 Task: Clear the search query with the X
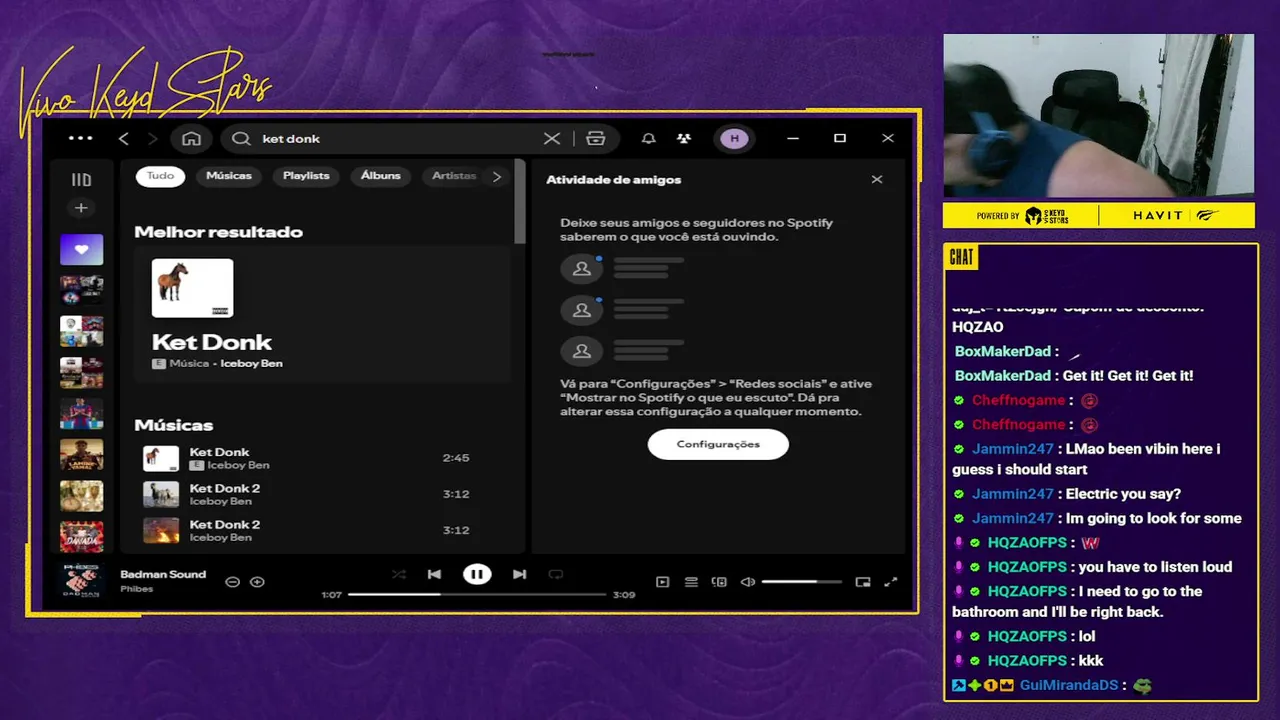coord(552,139)
